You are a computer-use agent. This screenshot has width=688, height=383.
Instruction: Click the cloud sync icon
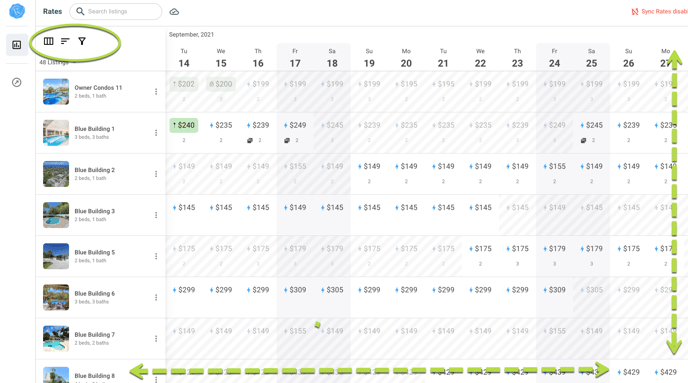tap(174, 12)
